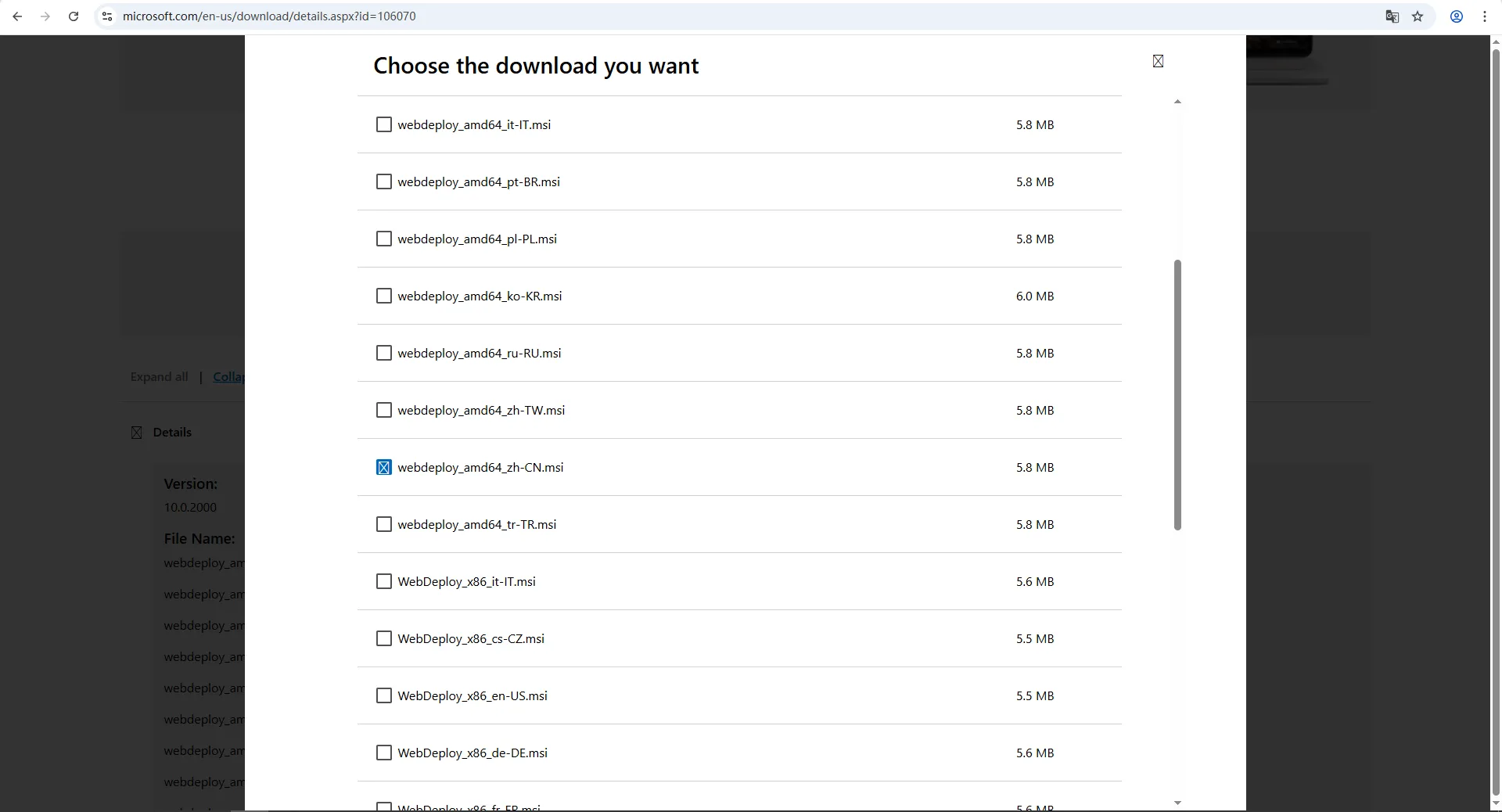Screen dimensions: 1502x812
Task: Reload the page with refresh icon
Action: (x=74, y=16)
